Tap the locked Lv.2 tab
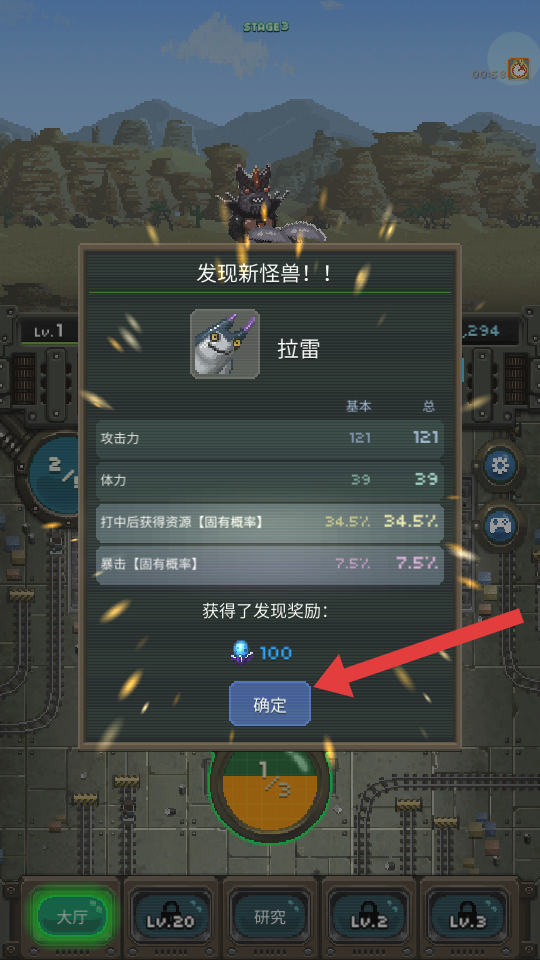Image resolution: width=540 pixels, height=960 pixels. click(369, 917)
